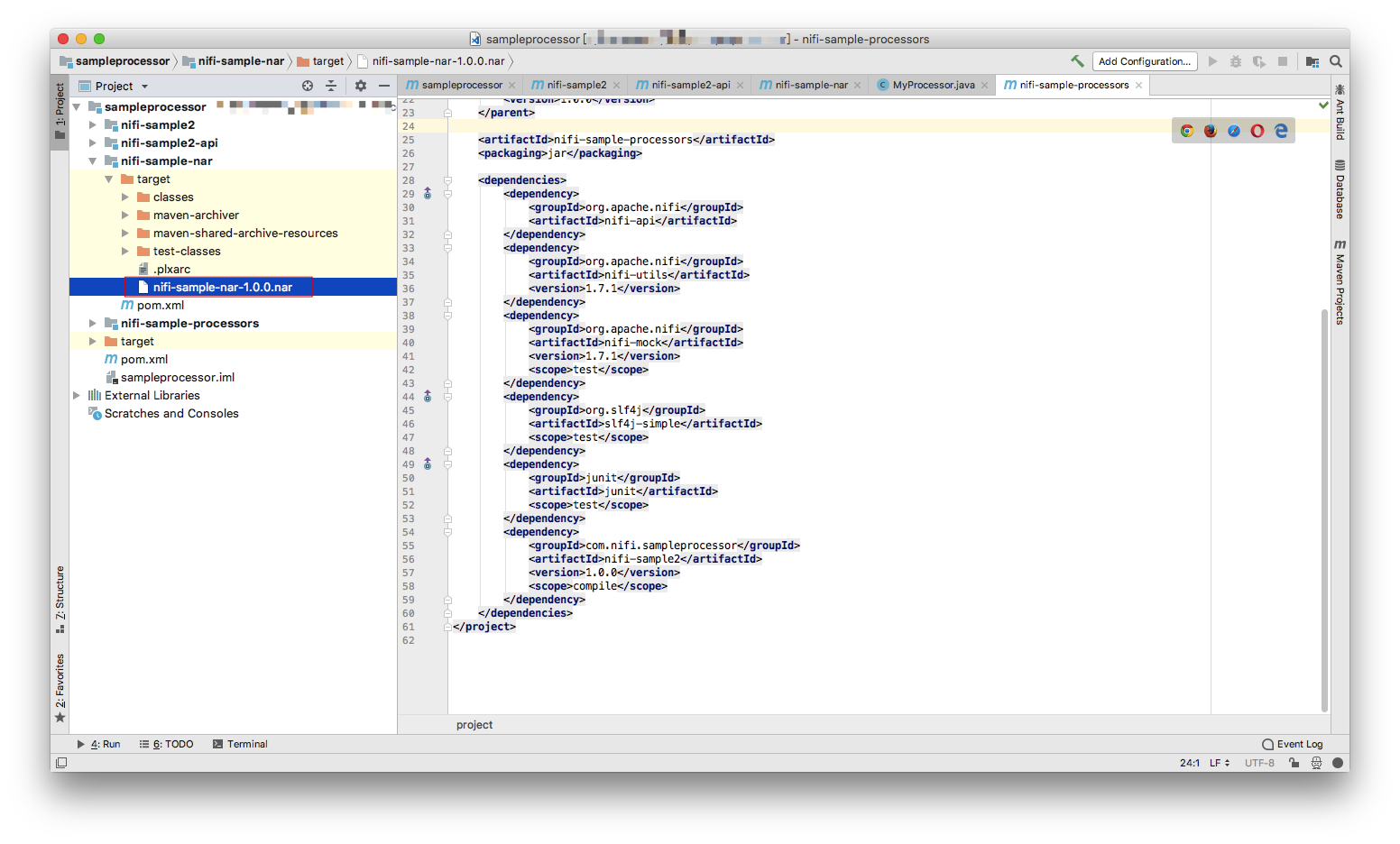This screenshot has width=1400, height=844.
Task: Click the inspector profile icon in the status bar
Action: click(x=1316, y=763)
